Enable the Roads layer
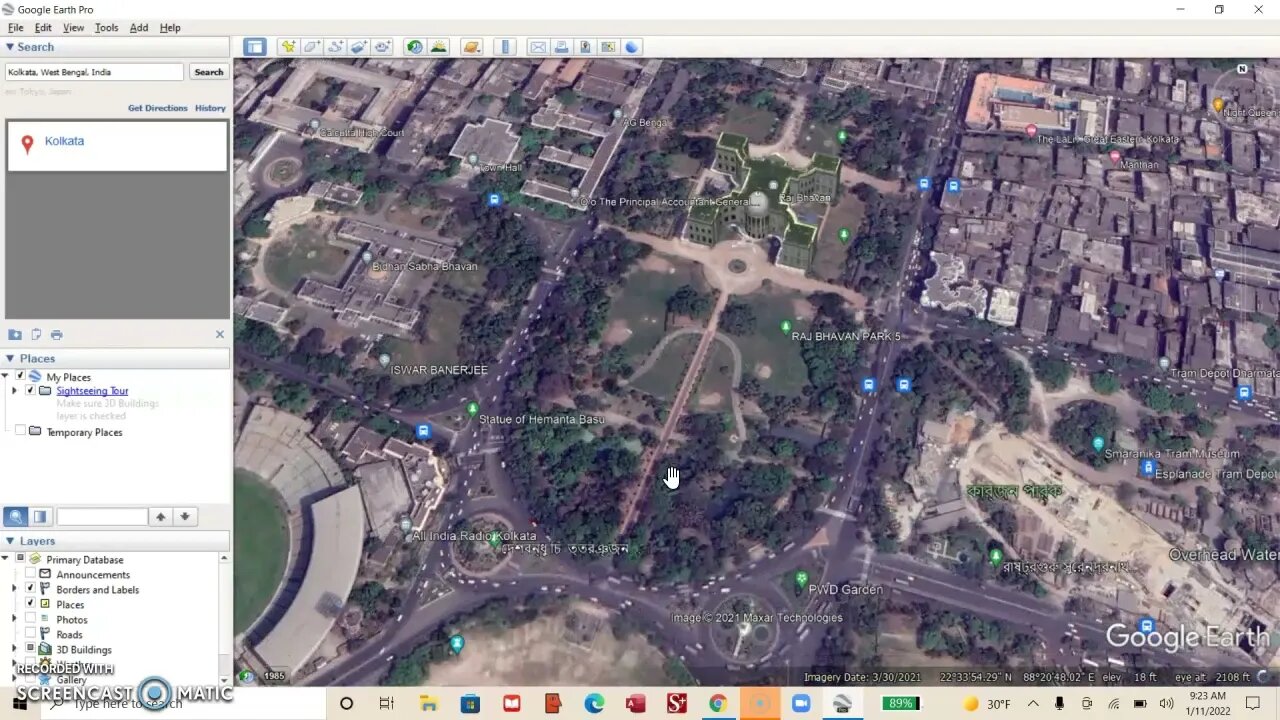 pos(30,634)
